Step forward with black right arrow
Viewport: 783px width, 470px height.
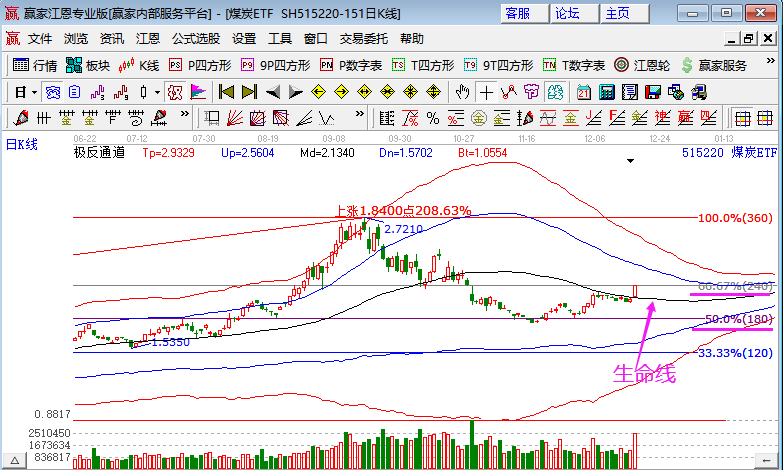296,92
